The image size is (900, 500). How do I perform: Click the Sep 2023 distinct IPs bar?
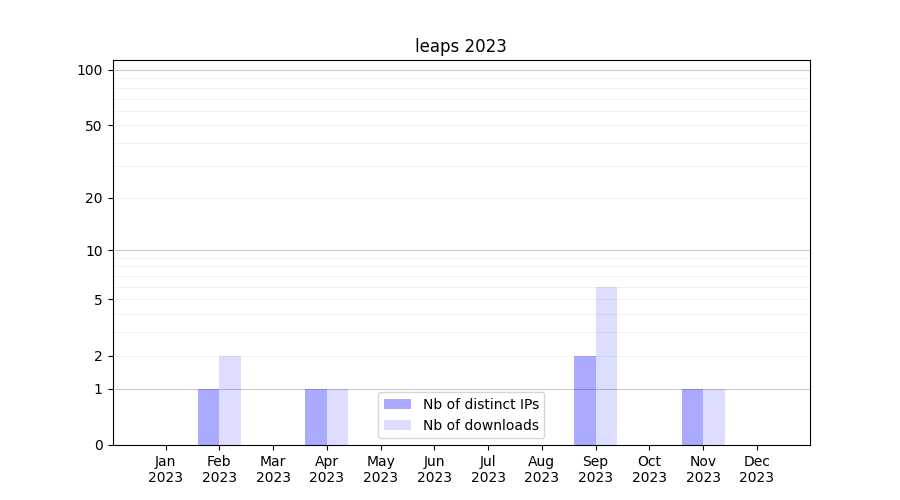585,400
